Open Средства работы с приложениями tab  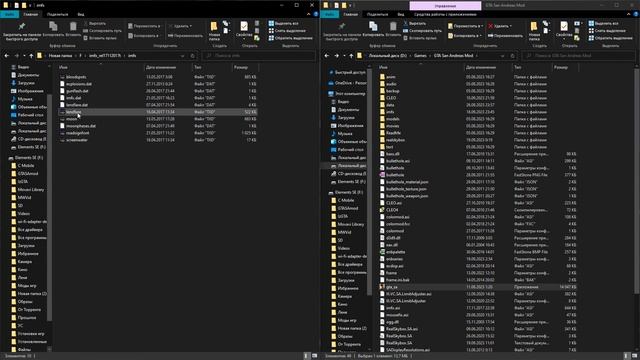[445, 14]
